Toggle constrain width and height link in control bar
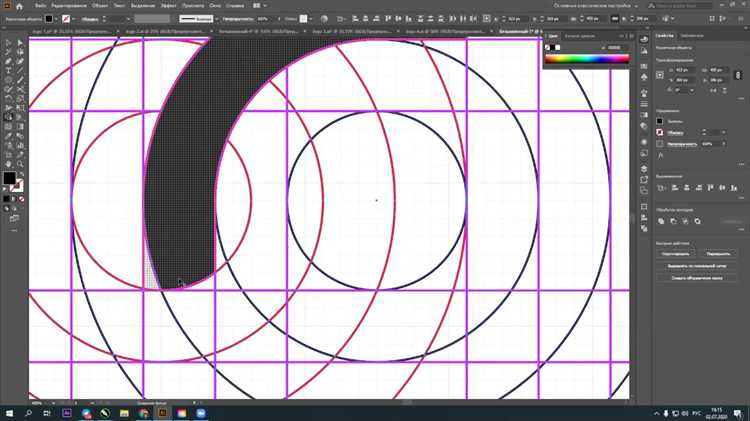750x421 pixels. coord(615,19)
